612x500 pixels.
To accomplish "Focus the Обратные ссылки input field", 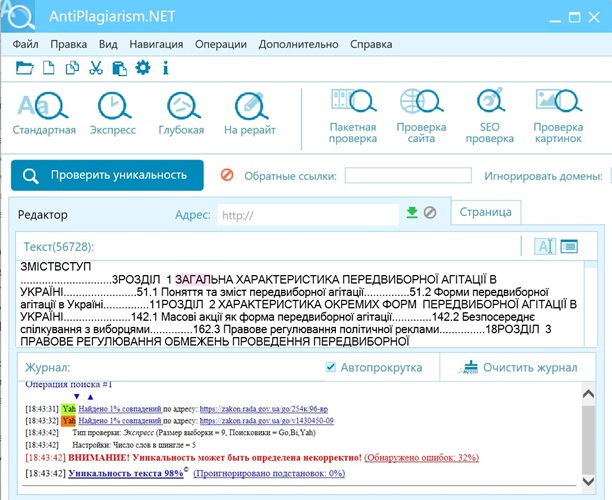I will click(408, 175).
